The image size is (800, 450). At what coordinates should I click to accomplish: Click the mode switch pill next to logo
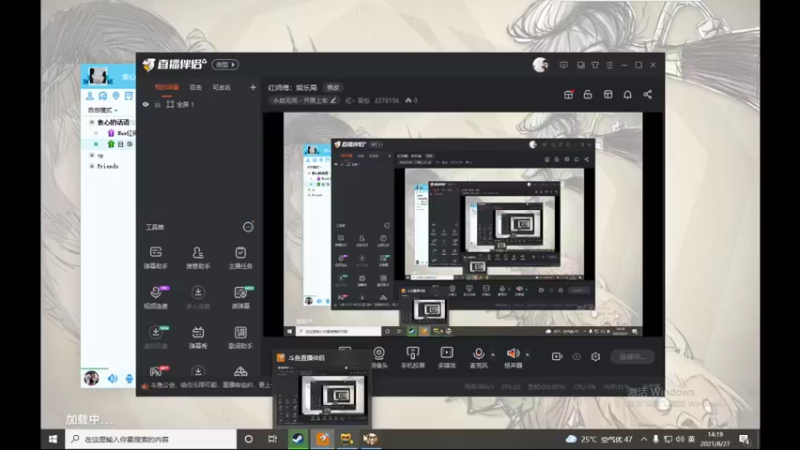(225, 65)
